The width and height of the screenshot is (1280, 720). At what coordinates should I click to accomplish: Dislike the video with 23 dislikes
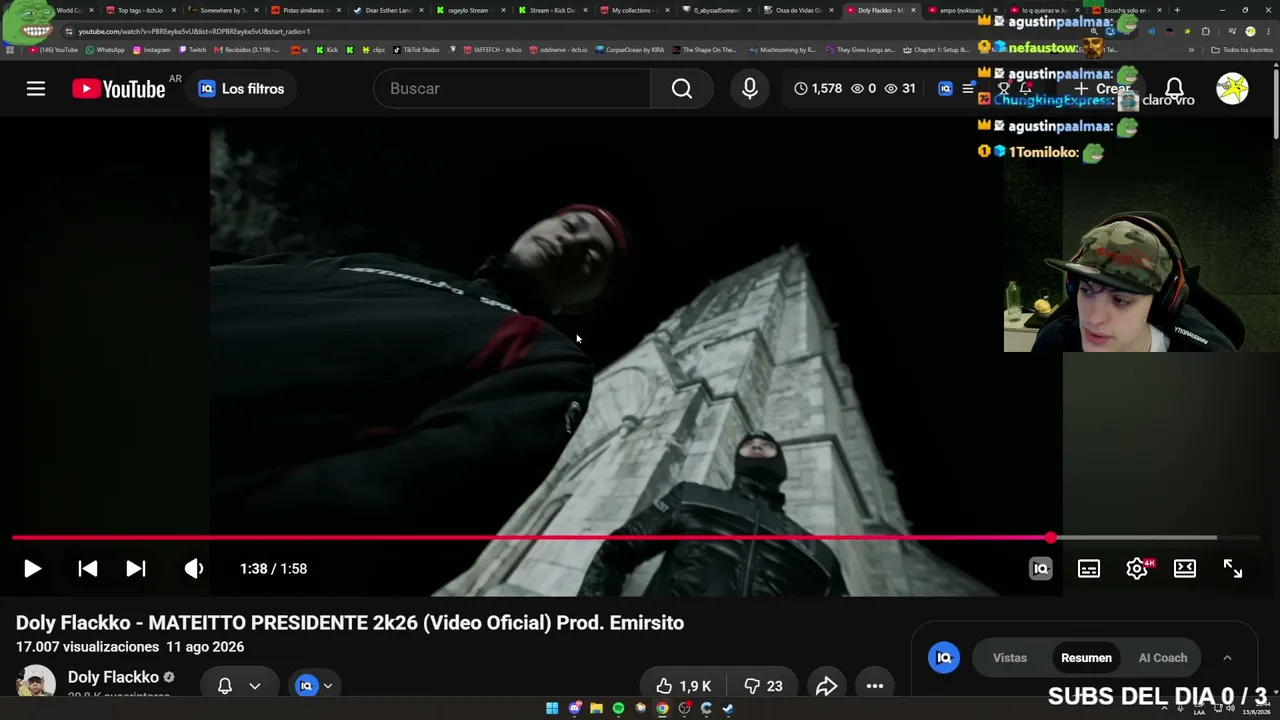pyautogui.click(x=762, y=686)
